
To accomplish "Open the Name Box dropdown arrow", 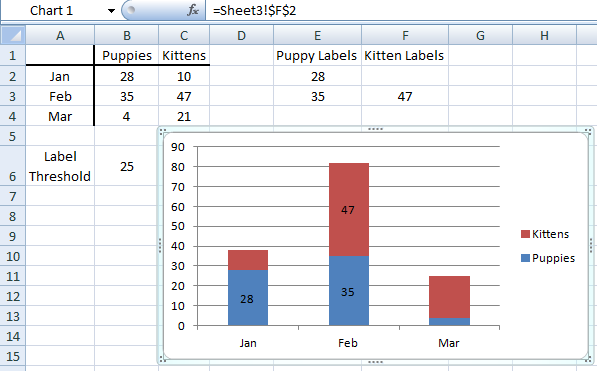I will [x=111, y=11].
